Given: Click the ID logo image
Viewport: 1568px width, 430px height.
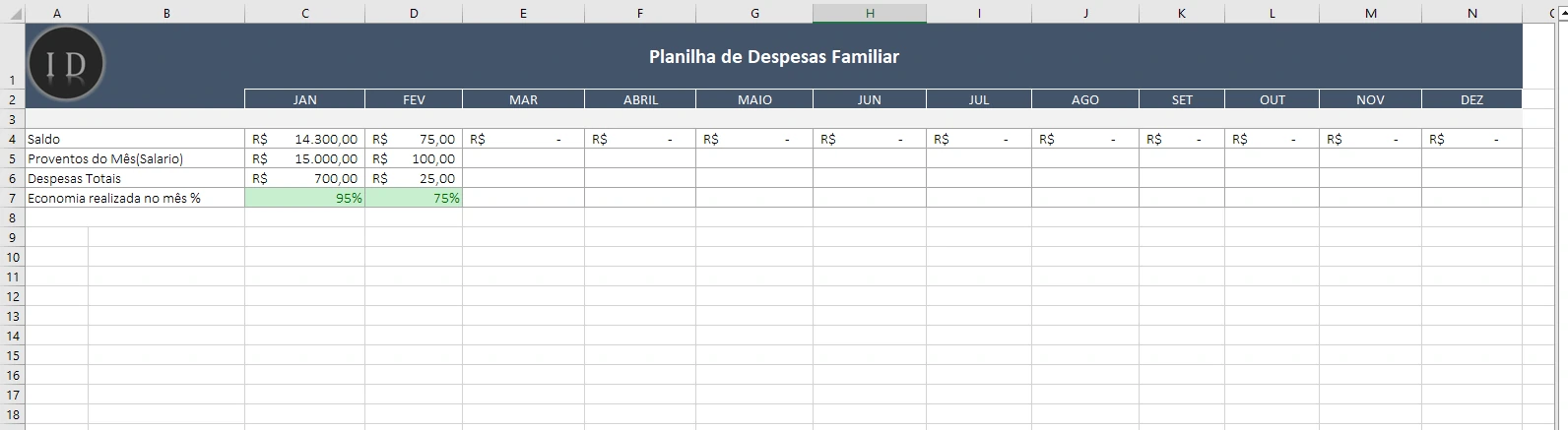Looking at the screenshot, I should 66,64.
